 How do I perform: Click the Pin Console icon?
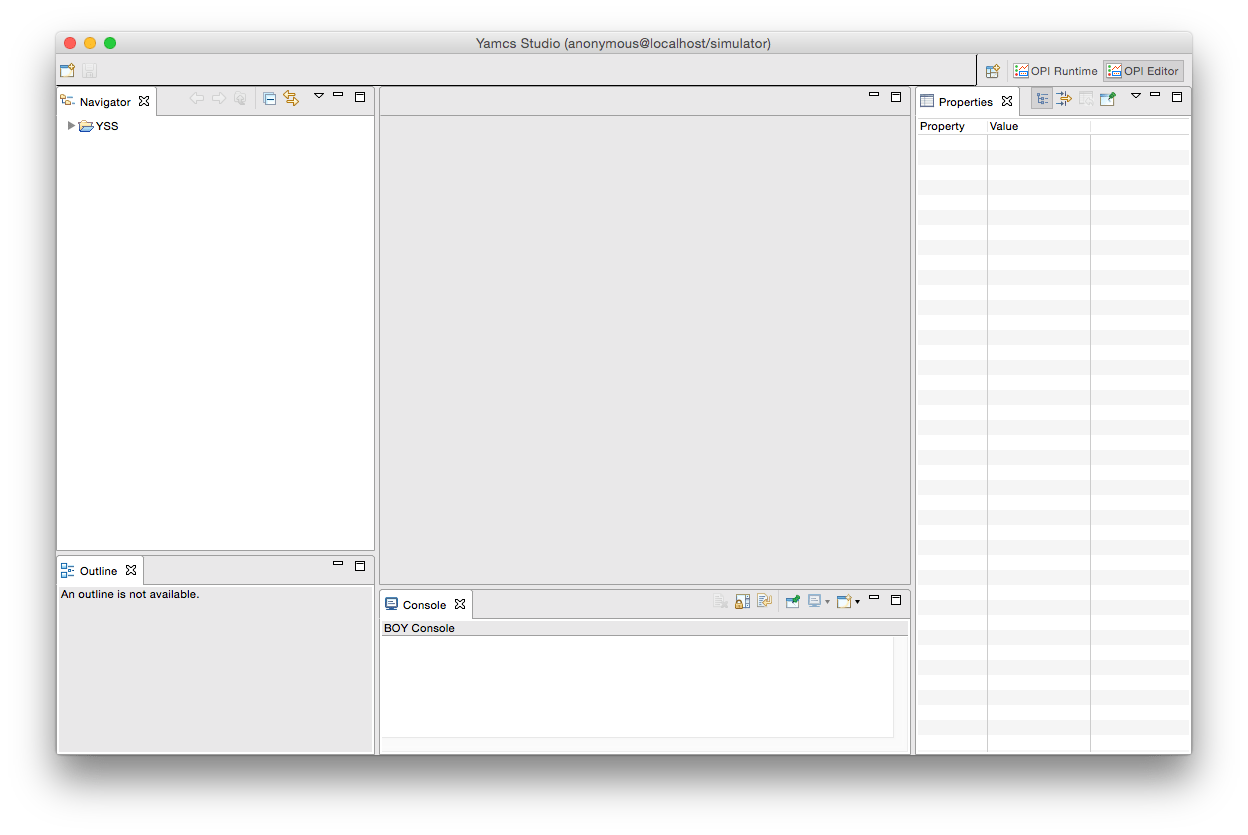click(793, 601)
